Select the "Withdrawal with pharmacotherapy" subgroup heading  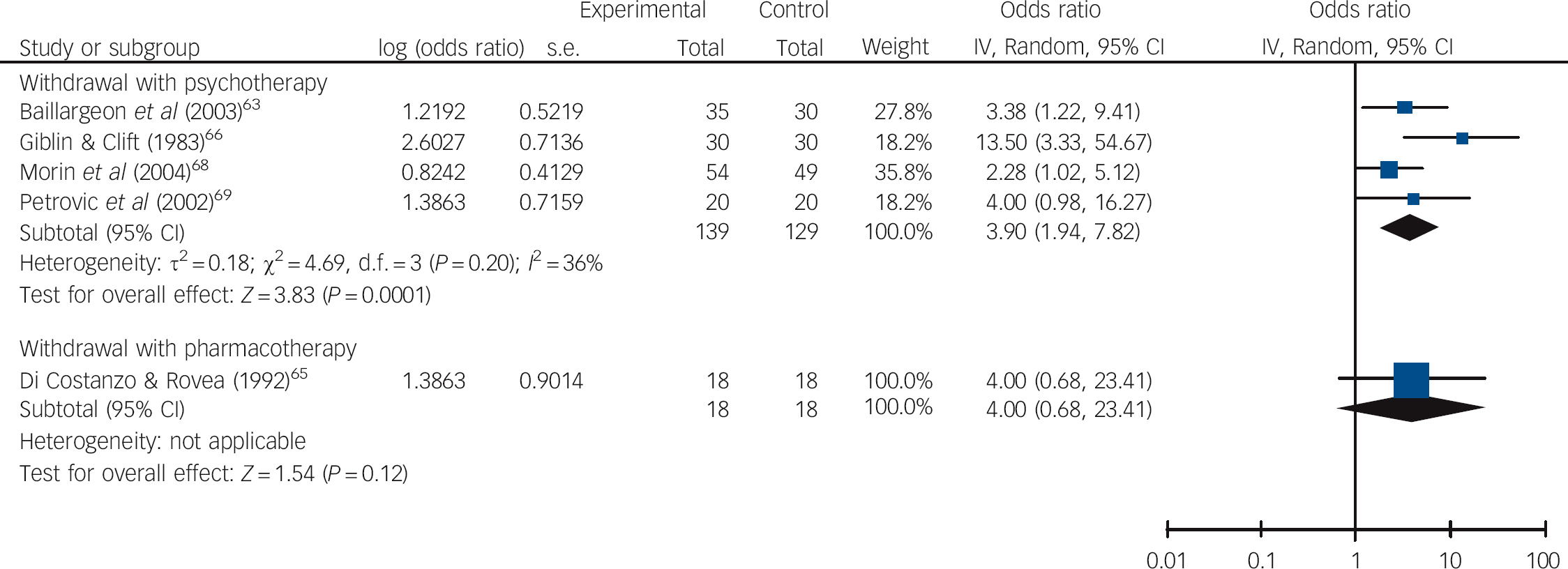pos(188,349)
